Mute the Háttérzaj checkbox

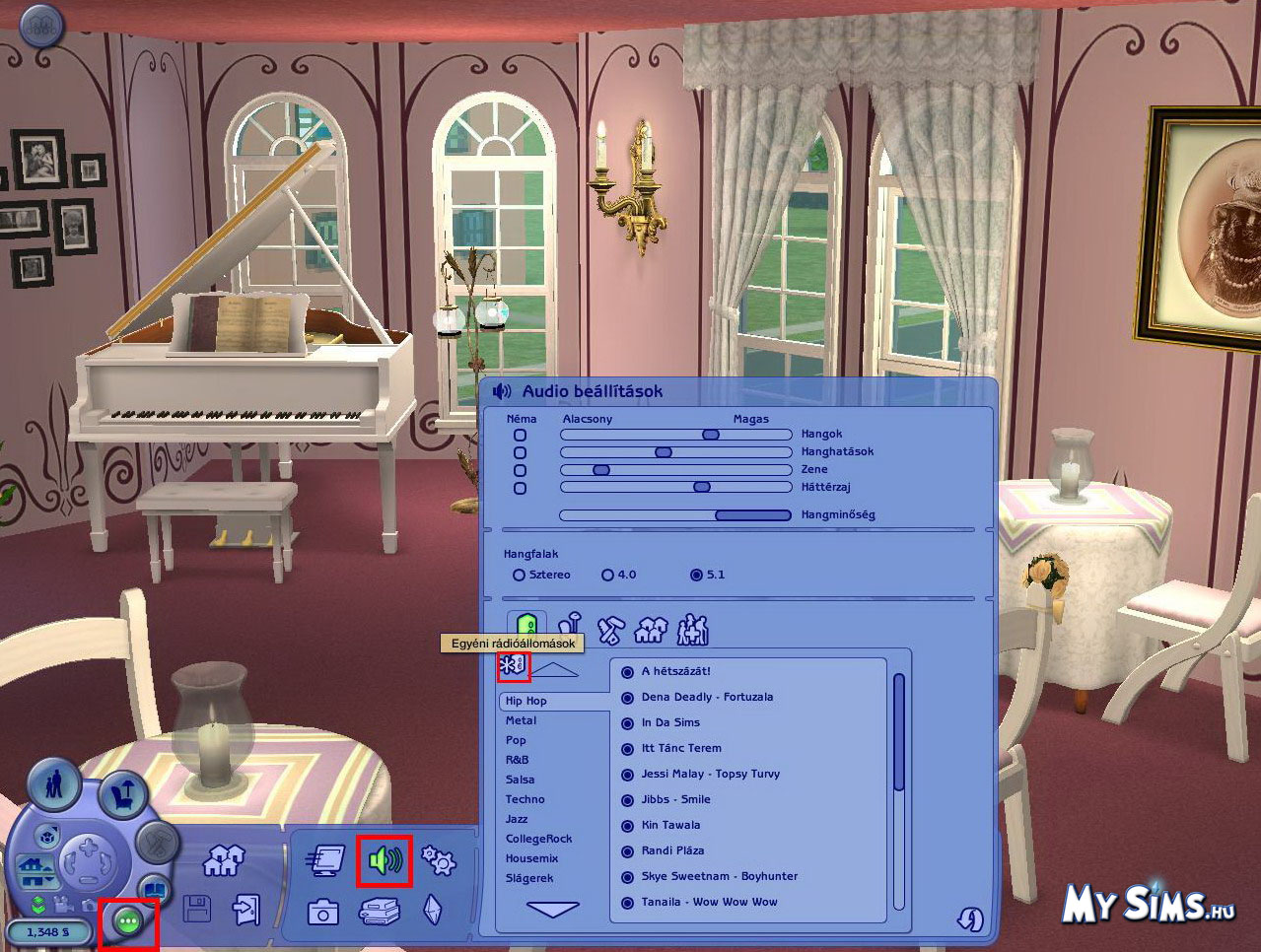(520, 488)
